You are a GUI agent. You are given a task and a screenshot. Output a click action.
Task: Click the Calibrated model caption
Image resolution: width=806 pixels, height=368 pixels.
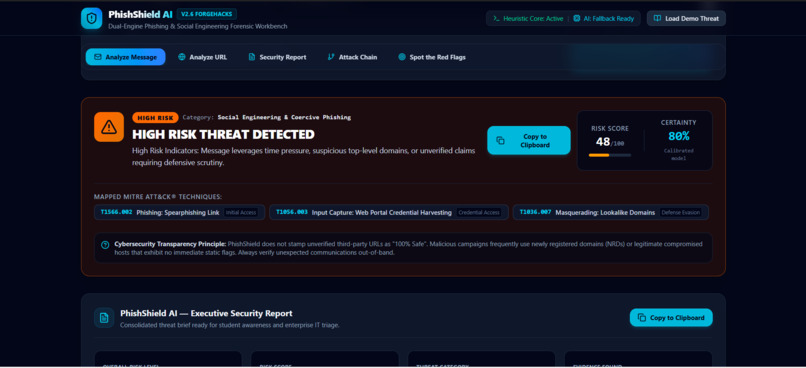pos(679,154)
